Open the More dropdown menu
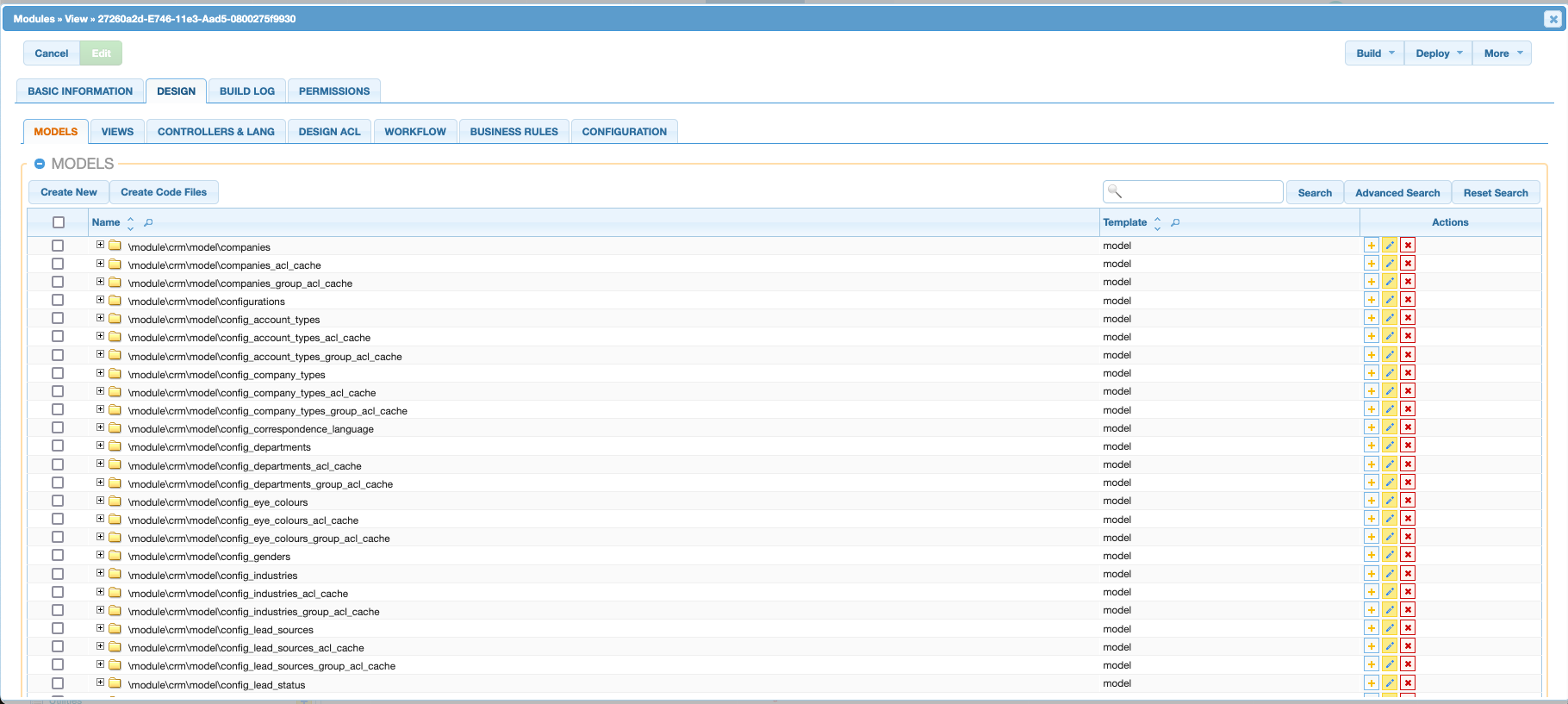 point(1503,53)
